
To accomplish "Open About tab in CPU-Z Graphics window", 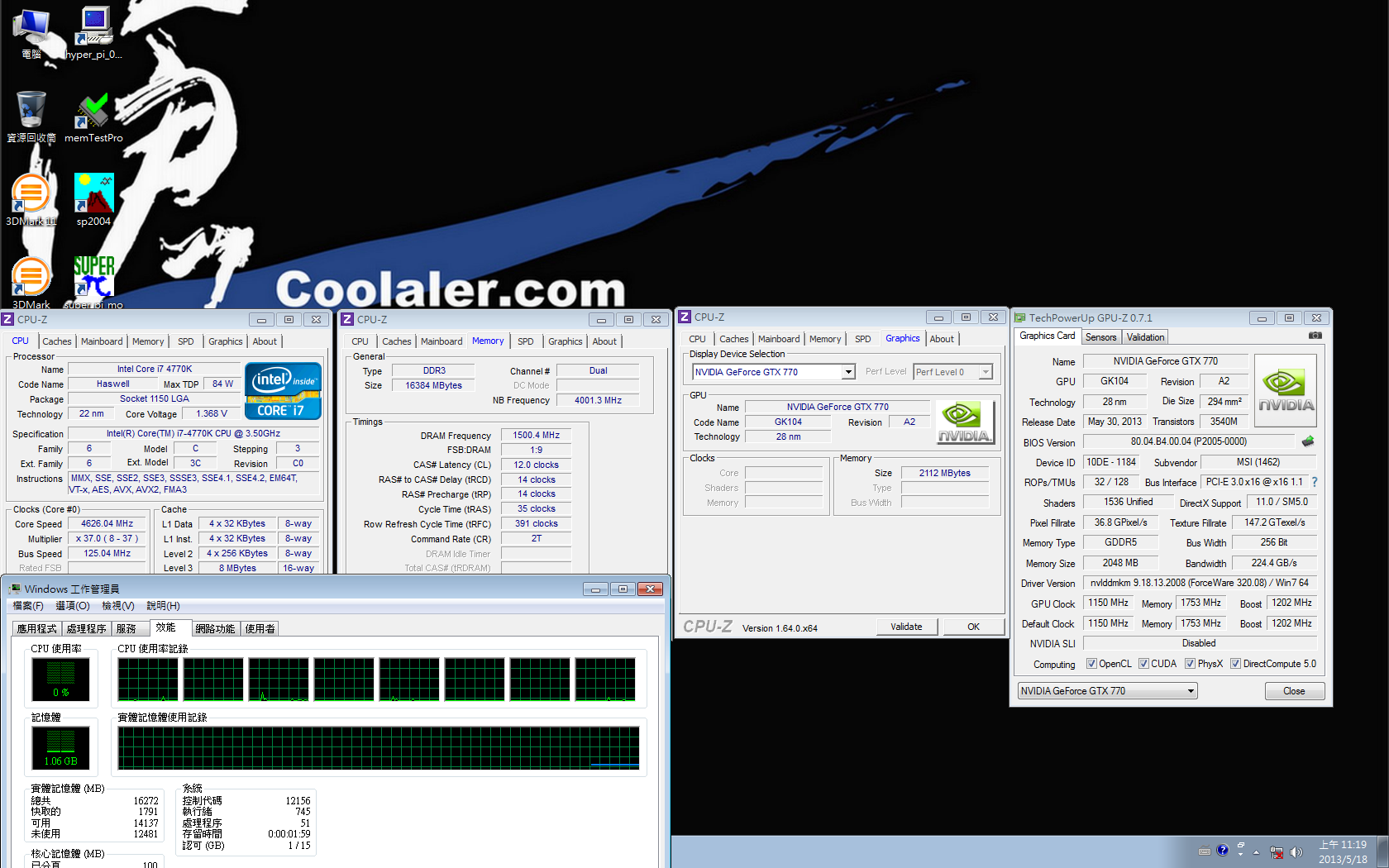I will click(x=942, y=339).
